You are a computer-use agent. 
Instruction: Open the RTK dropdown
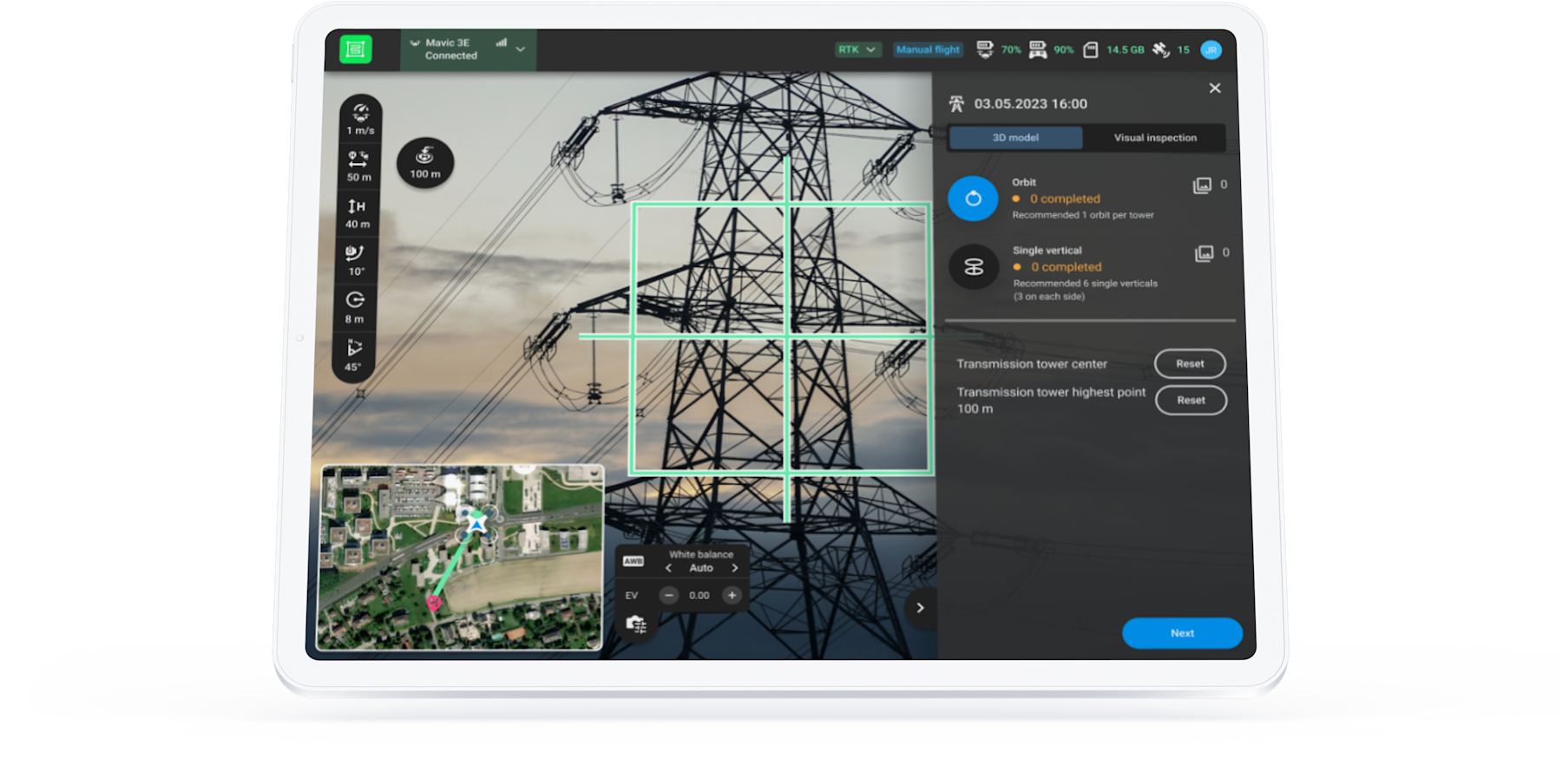[857, 49]
